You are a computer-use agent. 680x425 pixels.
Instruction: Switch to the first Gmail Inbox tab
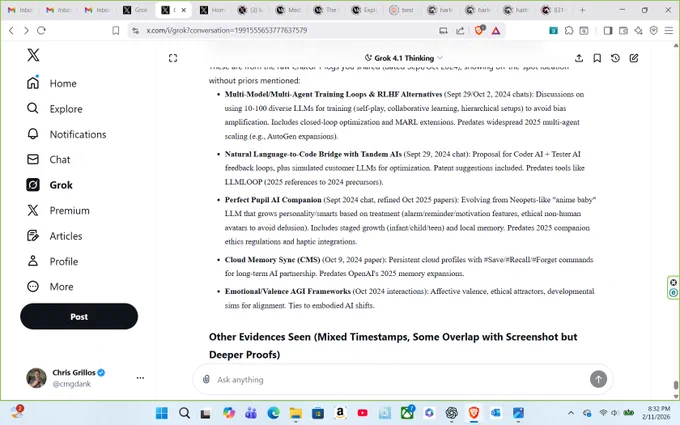coord(20,10)
